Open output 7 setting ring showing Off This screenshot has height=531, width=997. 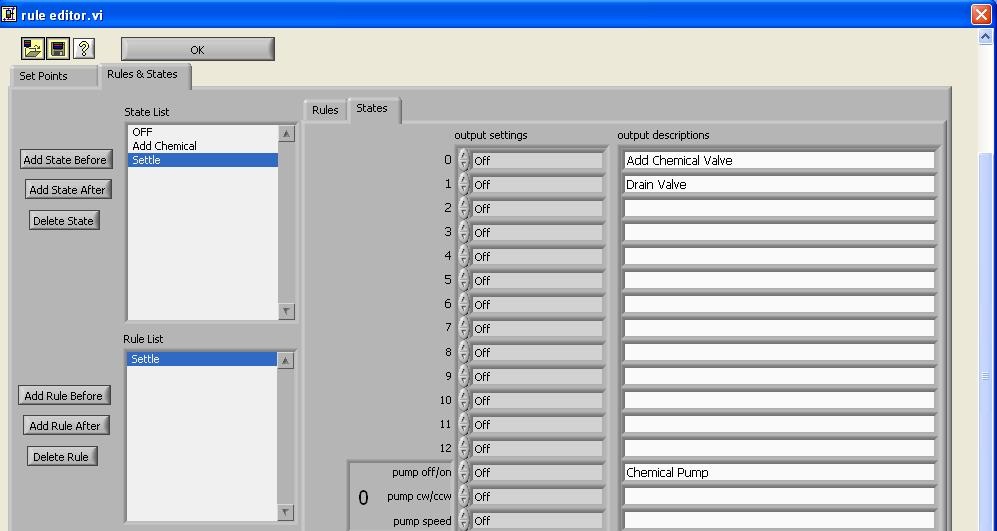click(x=537, y=328)
